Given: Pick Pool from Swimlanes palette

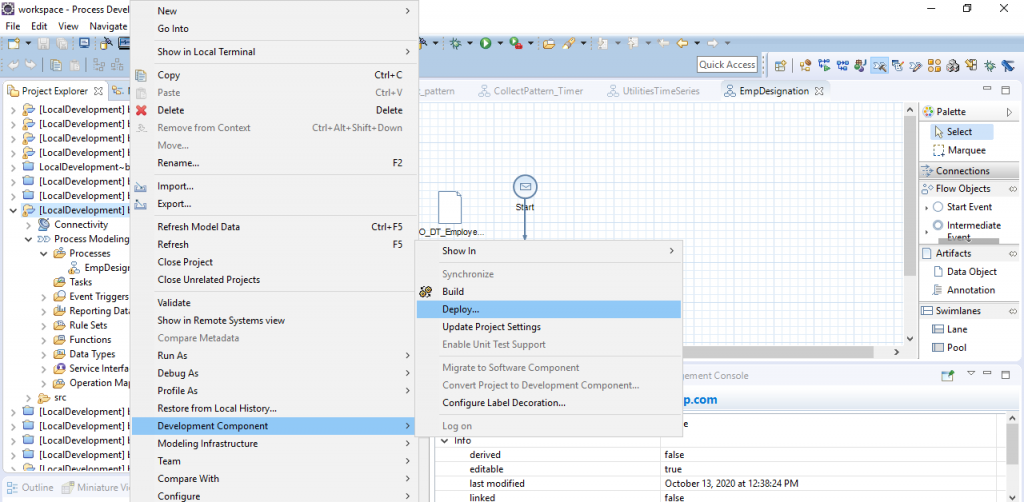Looking at the screenshot, I should point(950,347).
